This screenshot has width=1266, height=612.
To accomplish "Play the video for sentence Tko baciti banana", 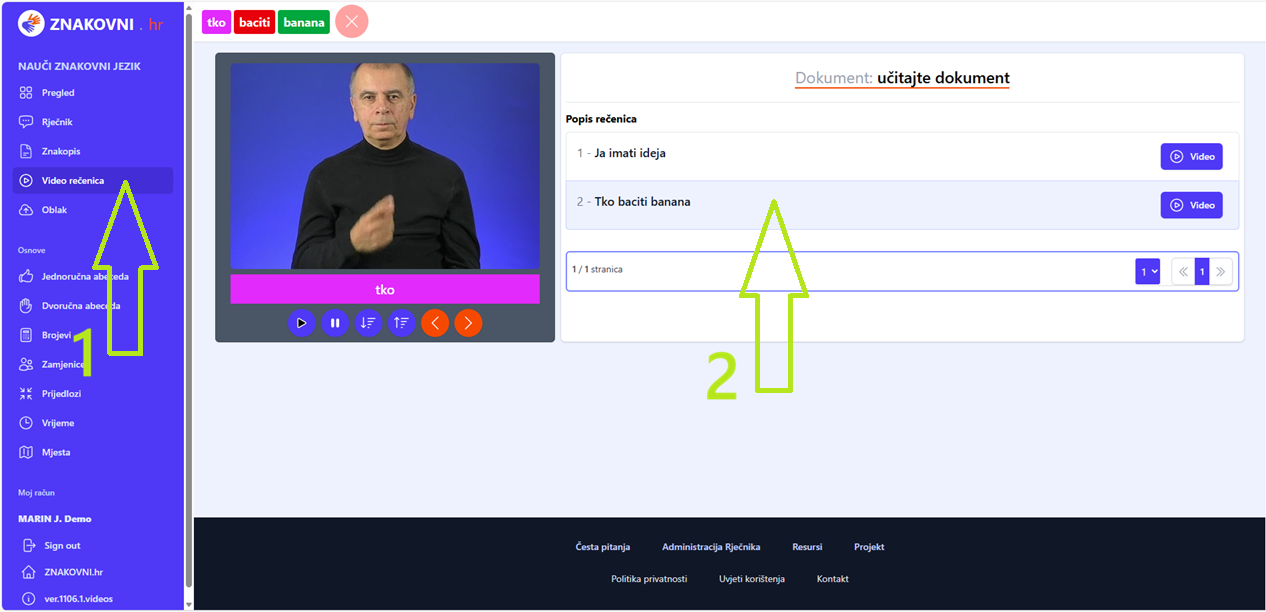I will pyautogui.click(x=1191, y=204).
